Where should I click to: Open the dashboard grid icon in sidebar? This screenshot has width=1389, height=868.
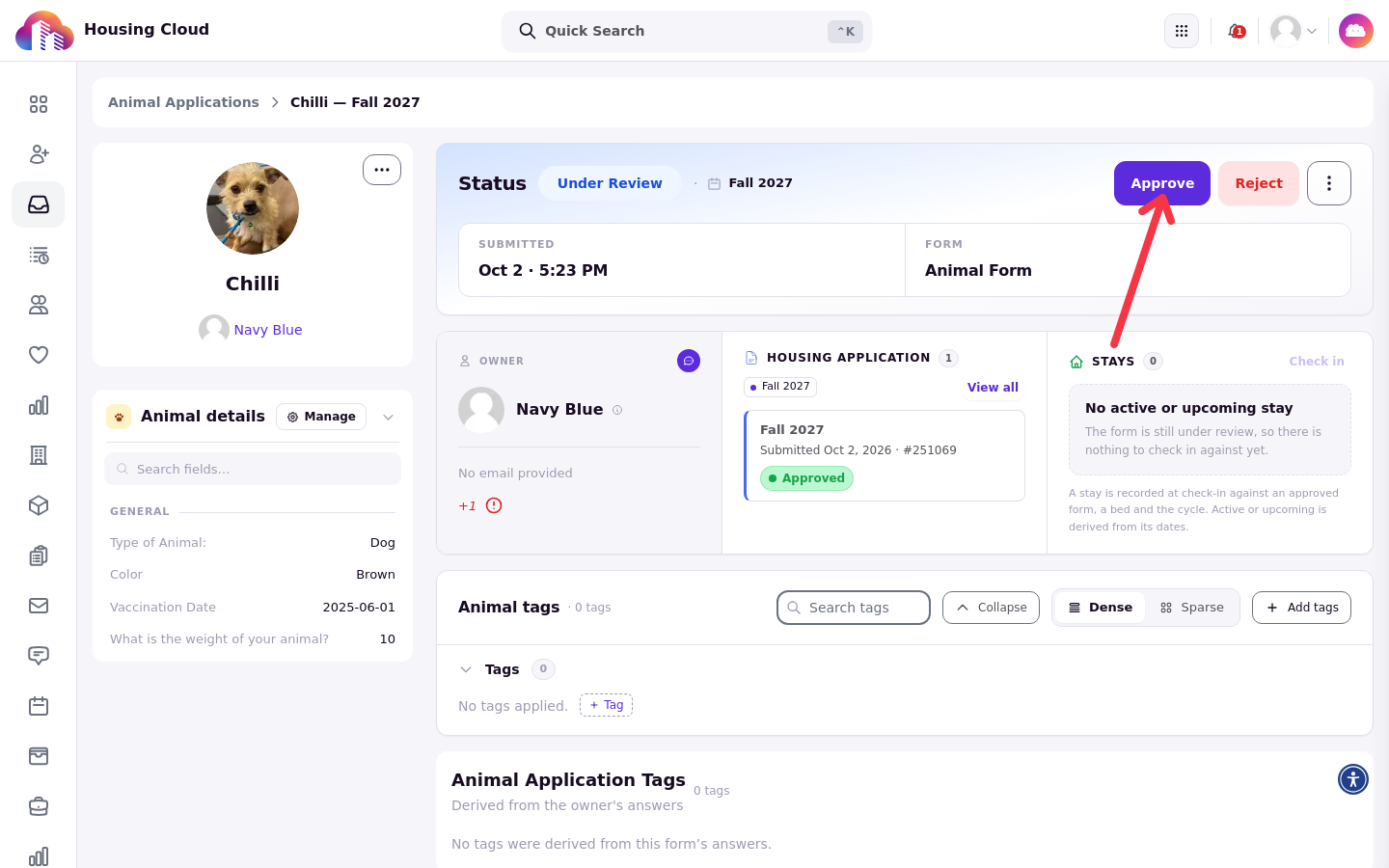(39, 104)
